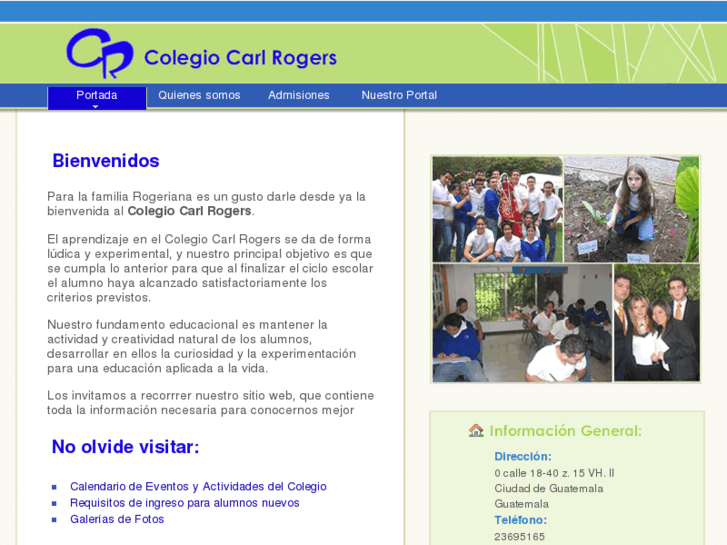Open the Quienes somos menu item
Viewport: 727px width, 545px height.
click(x=199, y=95)
